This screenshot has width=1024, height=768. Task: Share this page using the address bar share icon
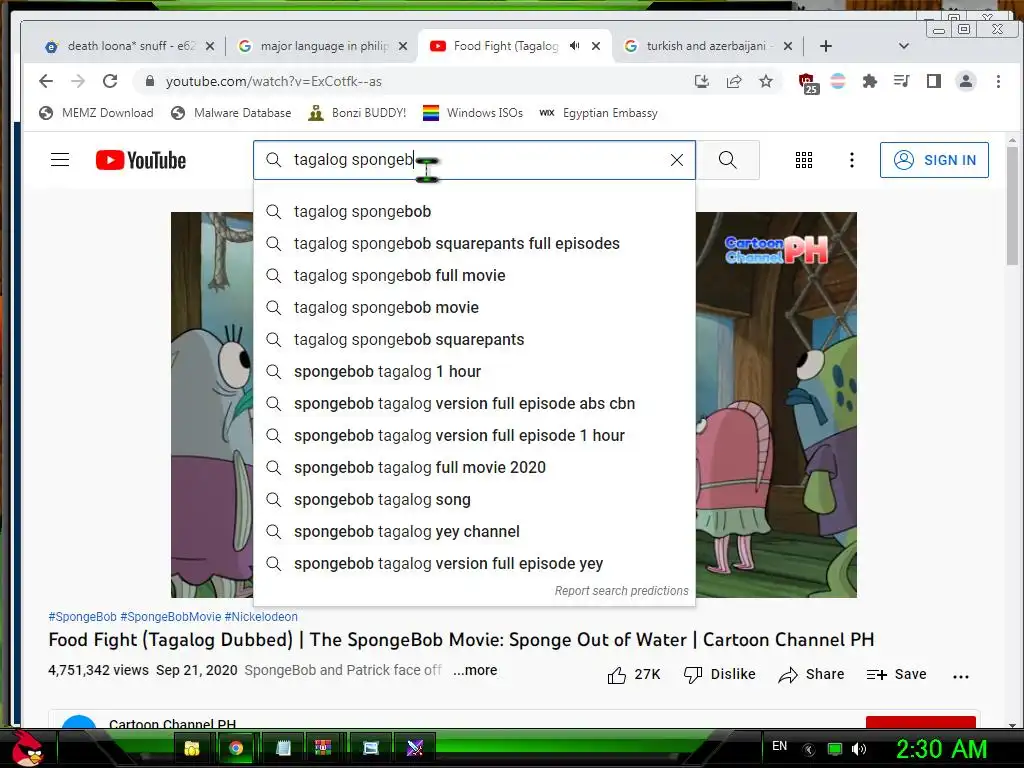pyautogui.click(x=734, y=81)
